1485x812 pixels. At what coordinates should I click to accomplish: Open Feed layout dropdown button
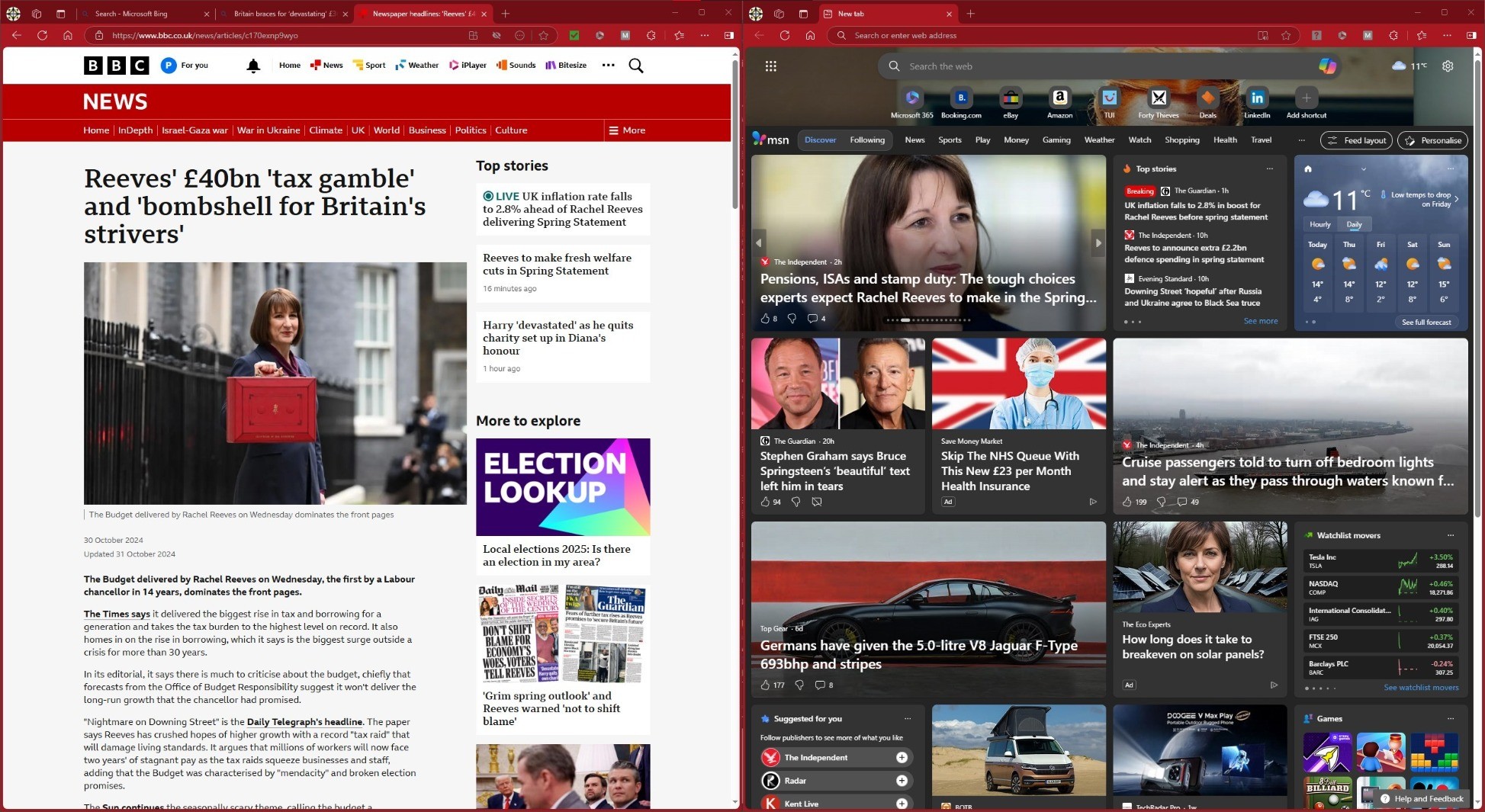click(1357, 140)
